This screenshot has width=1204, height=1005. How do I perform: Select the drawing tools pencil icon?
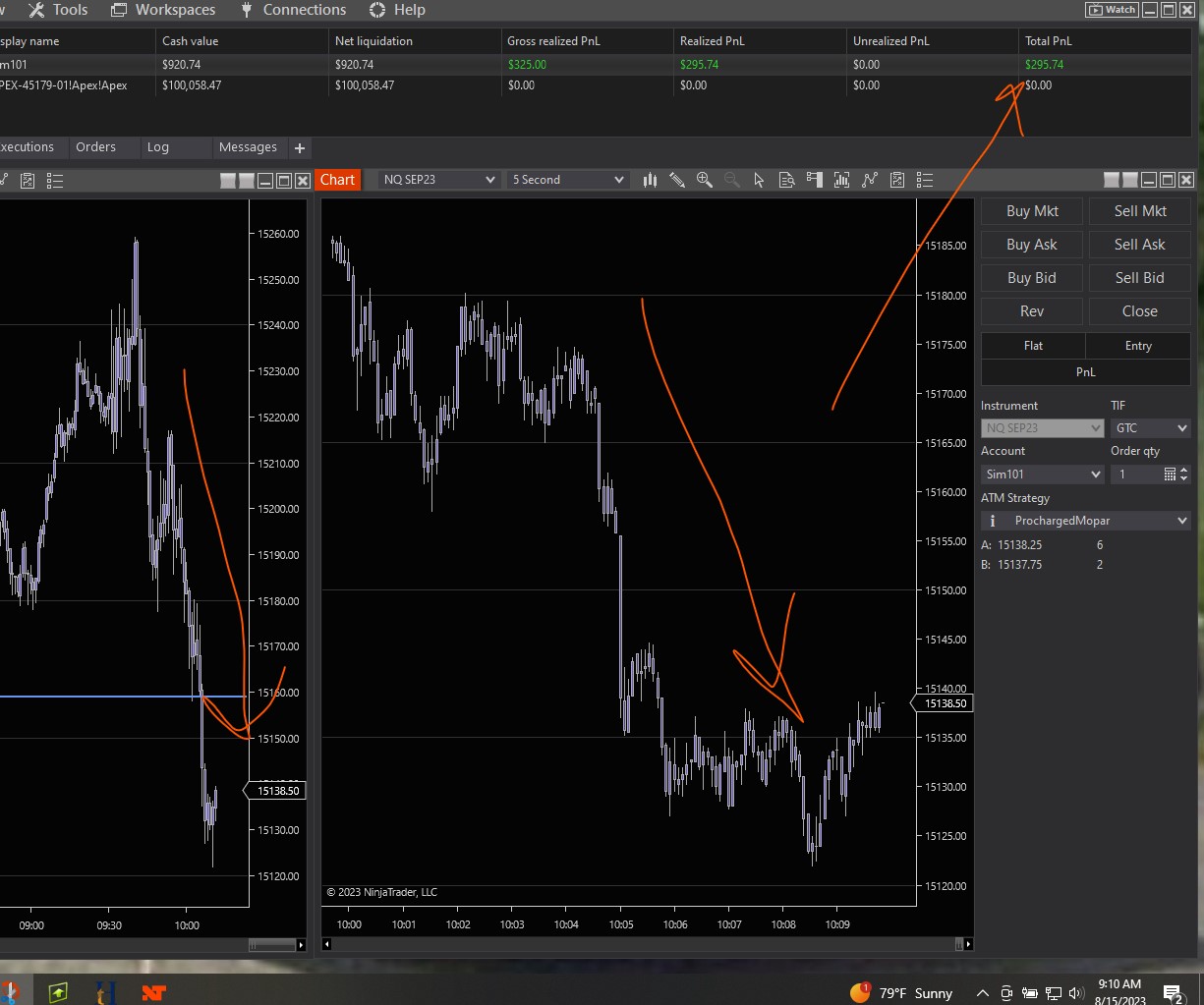tap(677, 180)
